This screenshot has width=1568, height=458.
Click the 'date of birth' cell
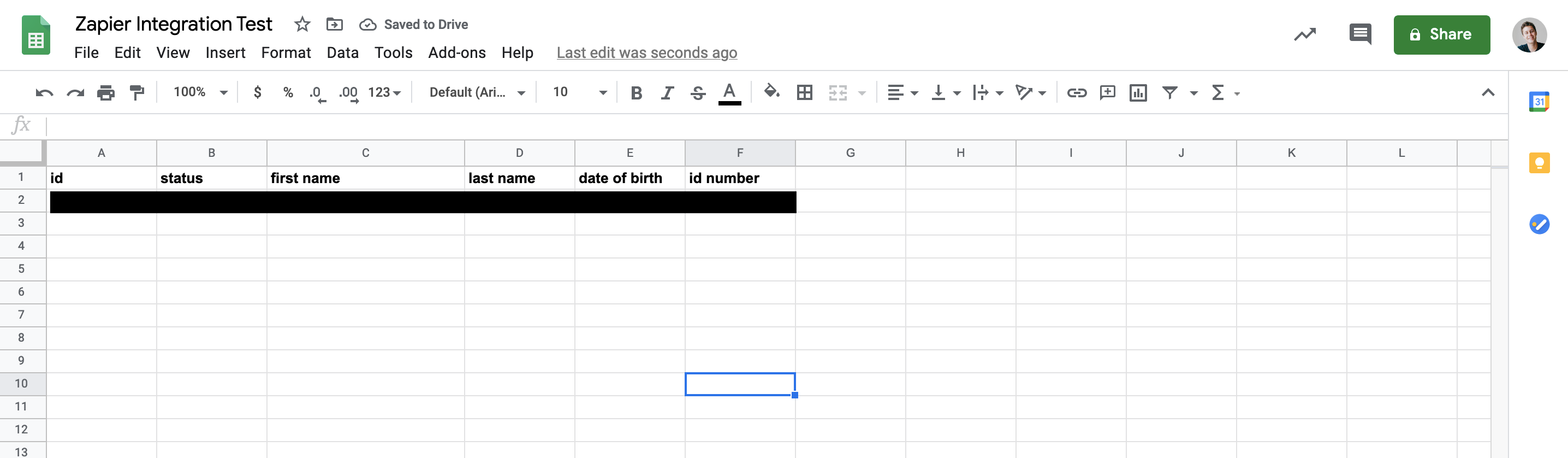click(629, 178)
